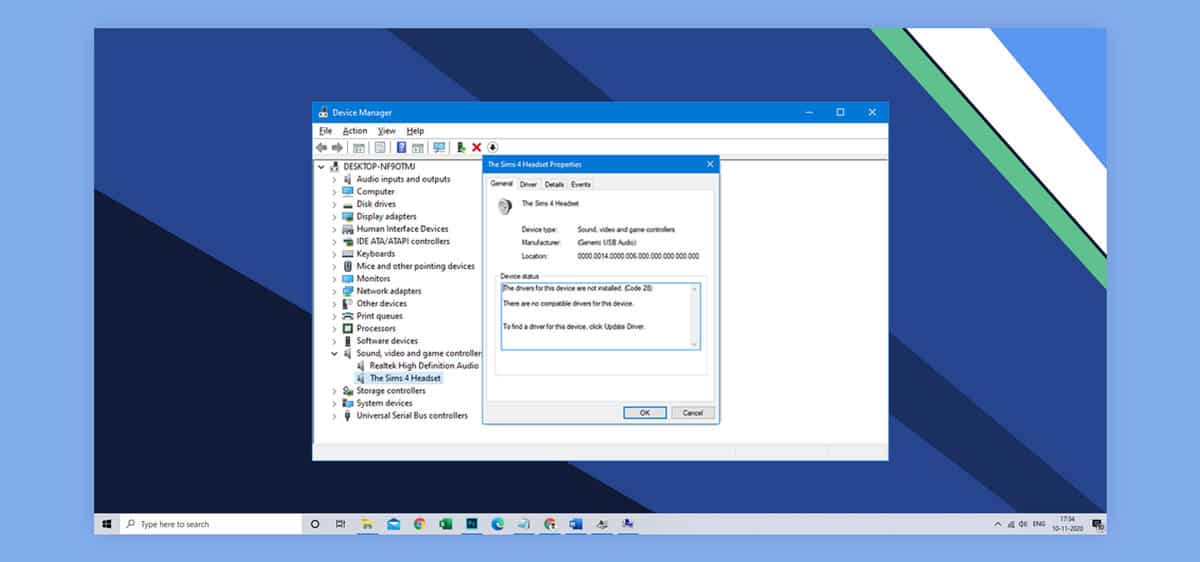Expand Audio inputs and outputs
This screenshot has width=1200, height=562.
click(x=334, y=179)
